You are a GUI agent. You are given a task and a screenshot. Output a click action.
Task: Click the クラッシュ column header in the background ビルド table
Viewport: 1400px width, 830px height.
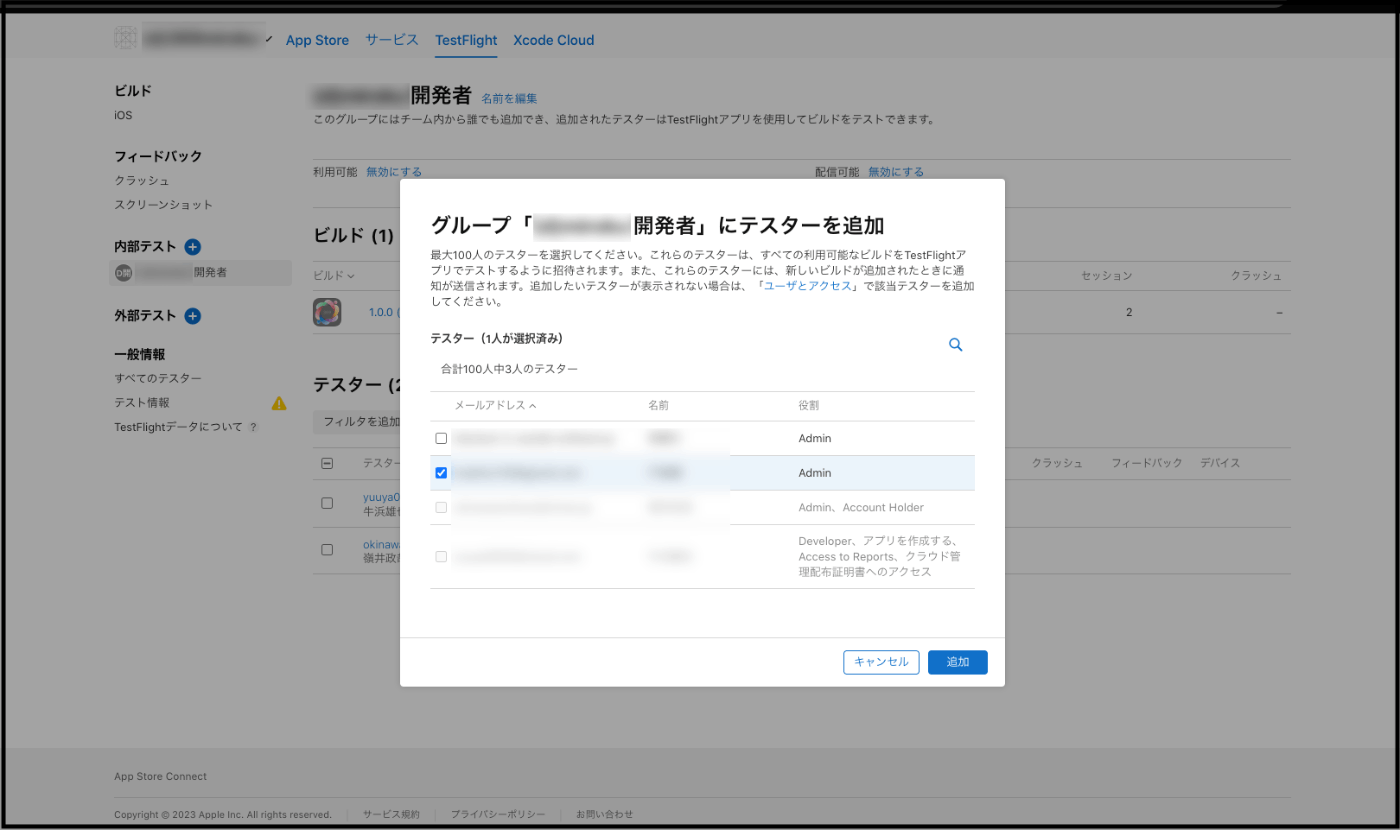click(1256, 275)
